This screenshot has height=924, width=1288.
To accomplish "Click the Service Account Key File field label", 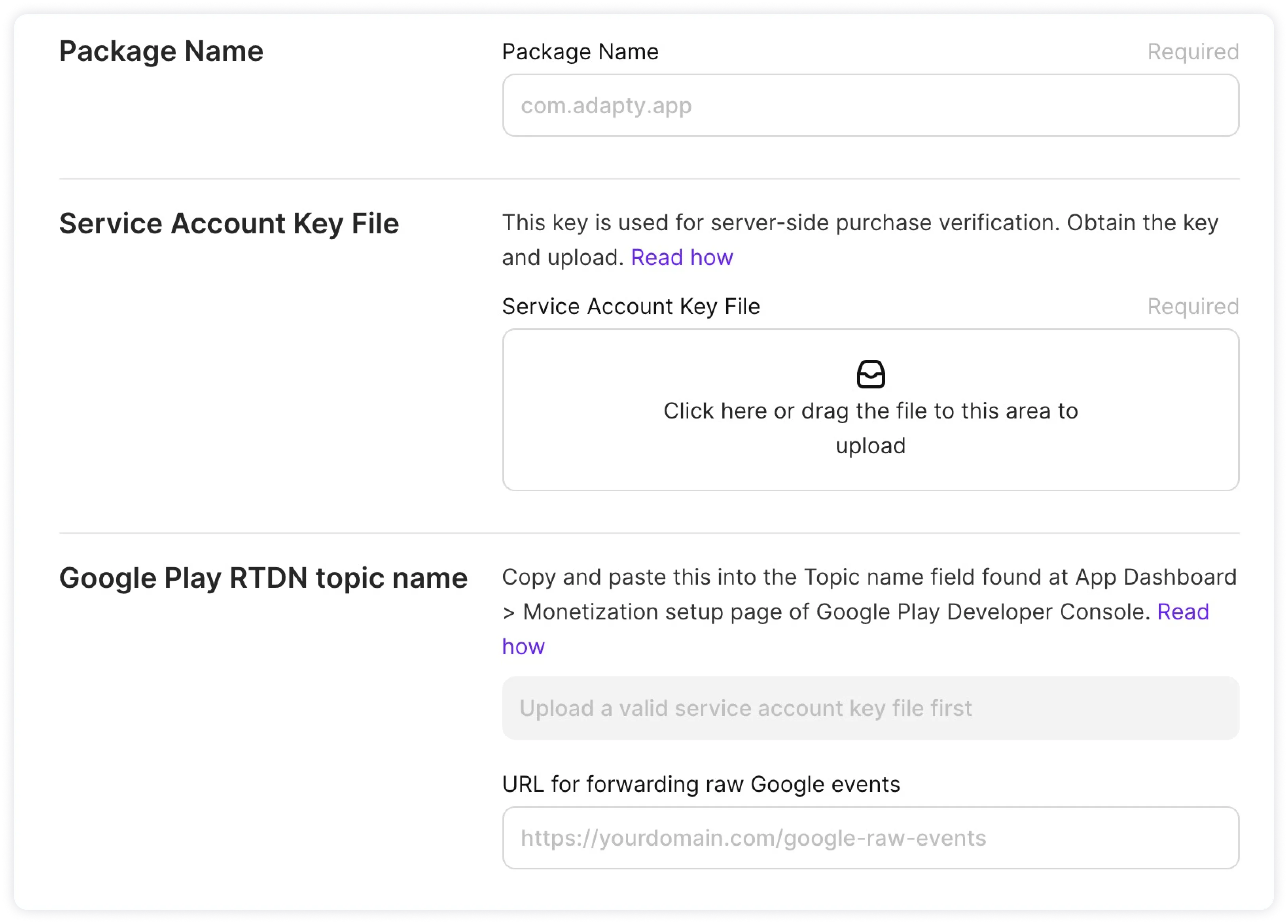I will click(631, 307).
